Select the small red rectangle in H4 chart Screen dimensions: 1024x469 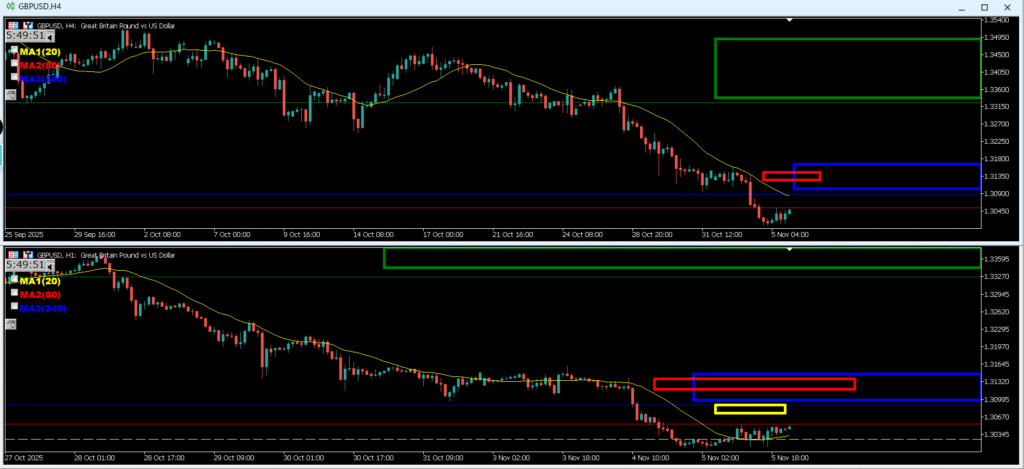(x=791, y=173)
